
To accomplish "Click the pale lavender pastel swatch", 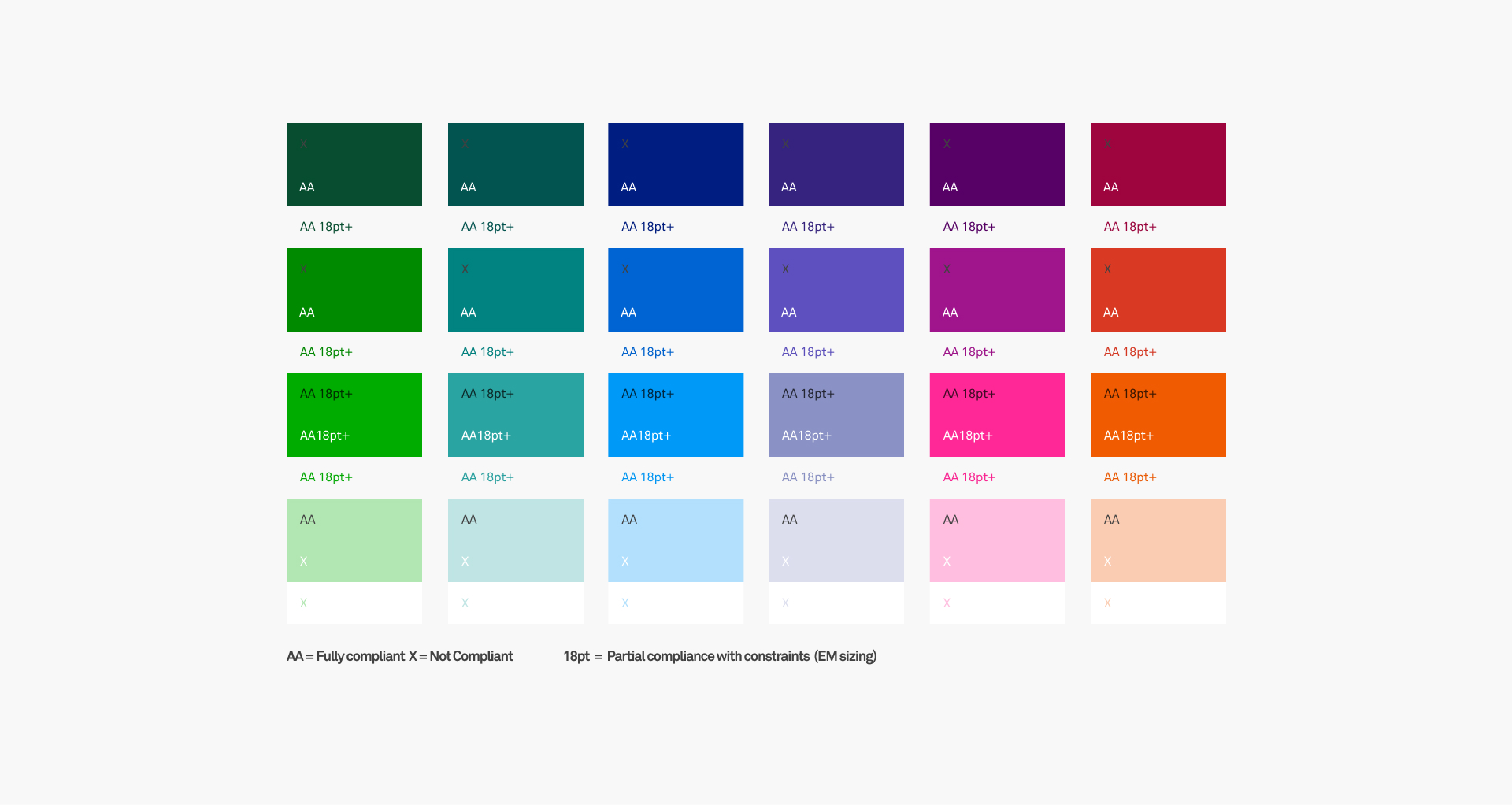I will [x=836, y=540].
